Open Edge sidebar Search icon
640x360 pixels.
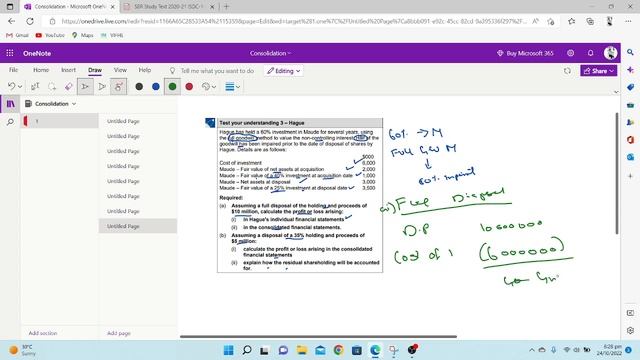630,52
